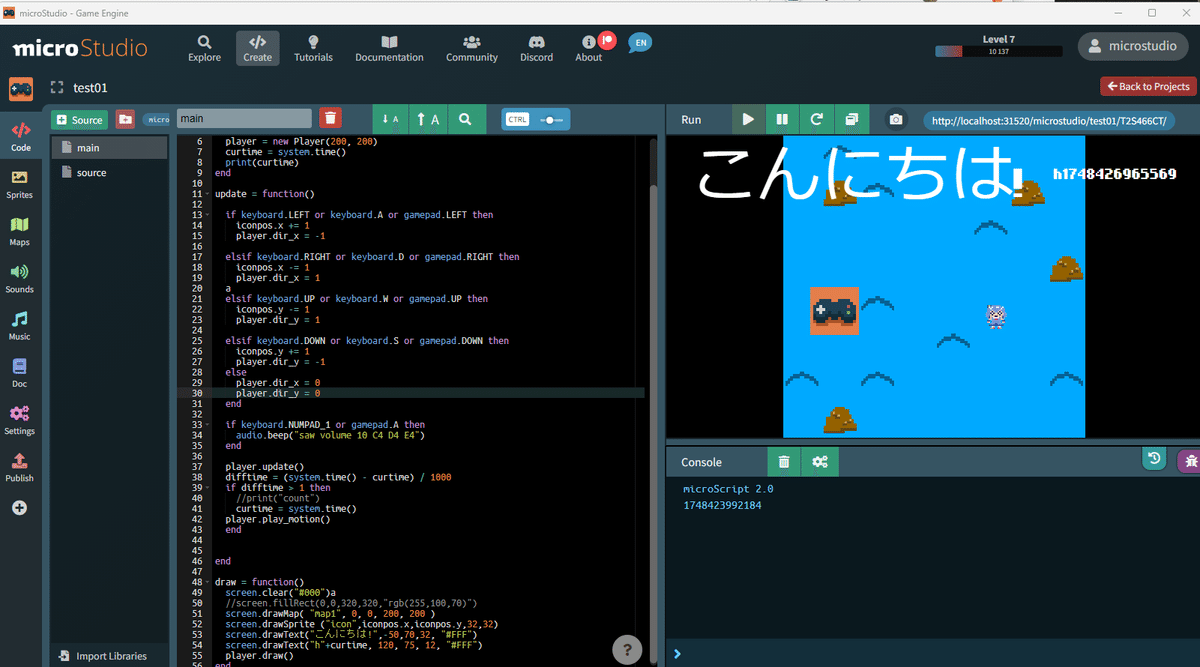The height and width of the screenshot is (667, 1200).
Task: Expand the console input with blue chevron
Action: pos(677,653)
